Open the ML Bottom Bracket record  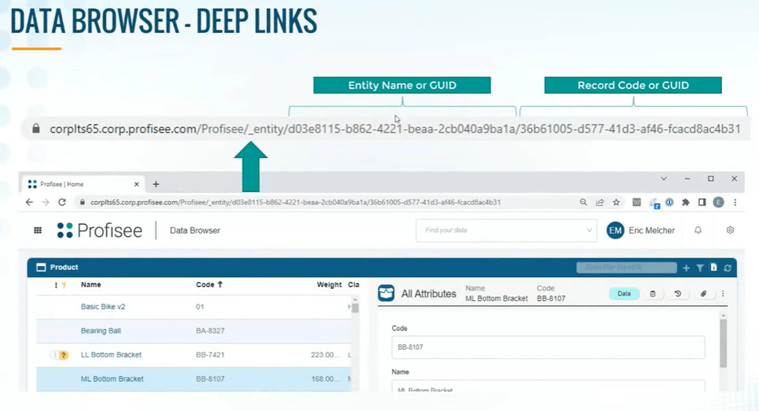coord(112,379)
